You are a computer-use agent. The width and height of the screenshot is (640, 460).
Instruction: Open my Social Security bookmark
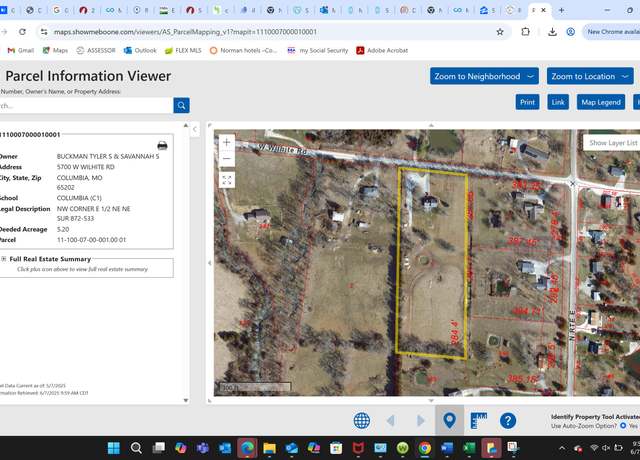(x=318, y=51)
